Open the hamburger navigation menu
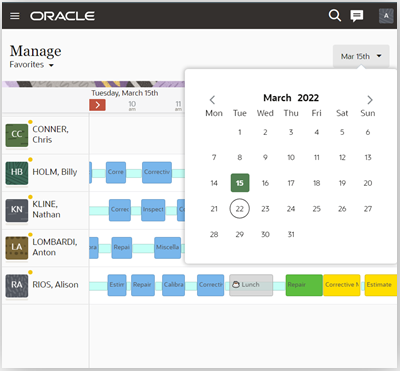The image size is (400, 371). (x=15, y=16)
